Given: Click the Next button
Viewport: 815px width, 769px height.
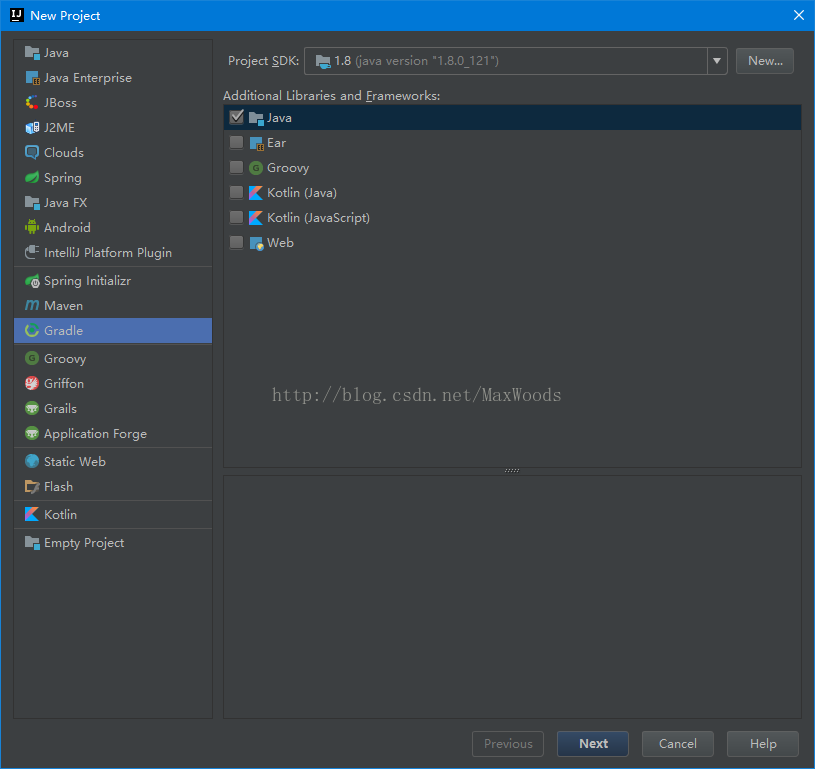Looking at the screenshot, I should pos(593,744).
